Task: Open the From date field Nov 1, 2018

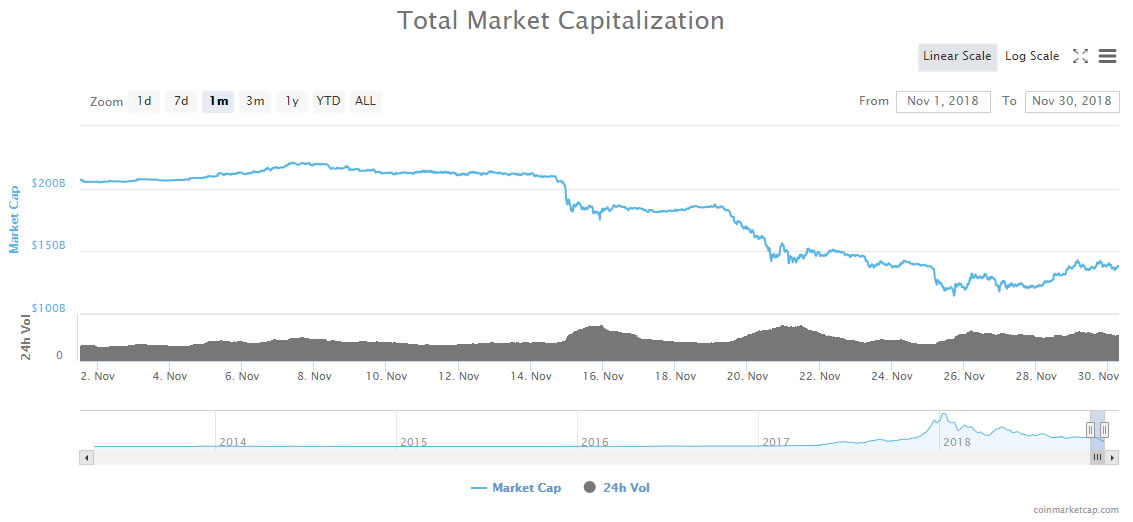Action: (x=943, y=101)
